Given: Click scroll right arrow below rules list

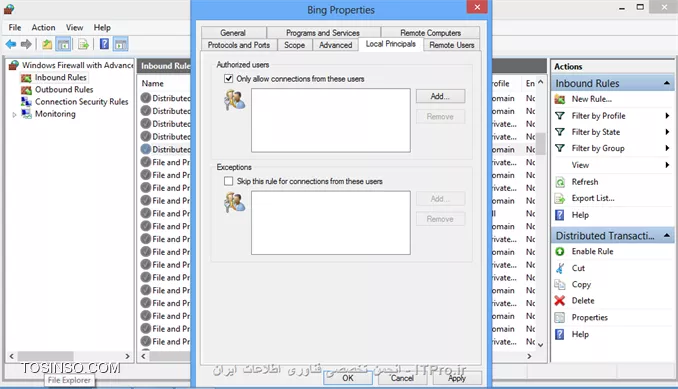Looking at the screenshot, I should pos(529,356).
